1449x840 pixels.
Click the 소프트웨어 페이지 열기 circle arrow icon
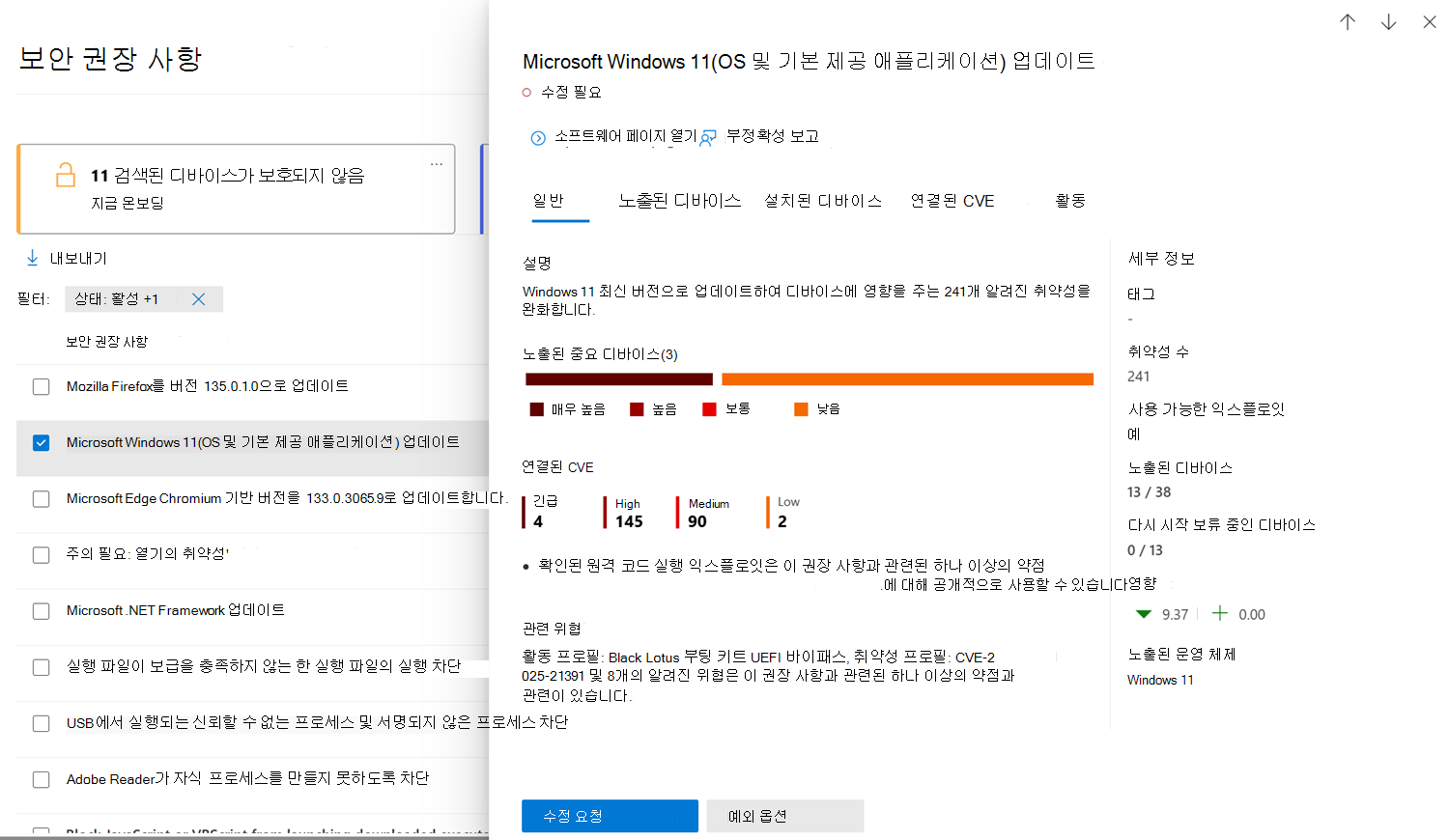pos(538,138)
